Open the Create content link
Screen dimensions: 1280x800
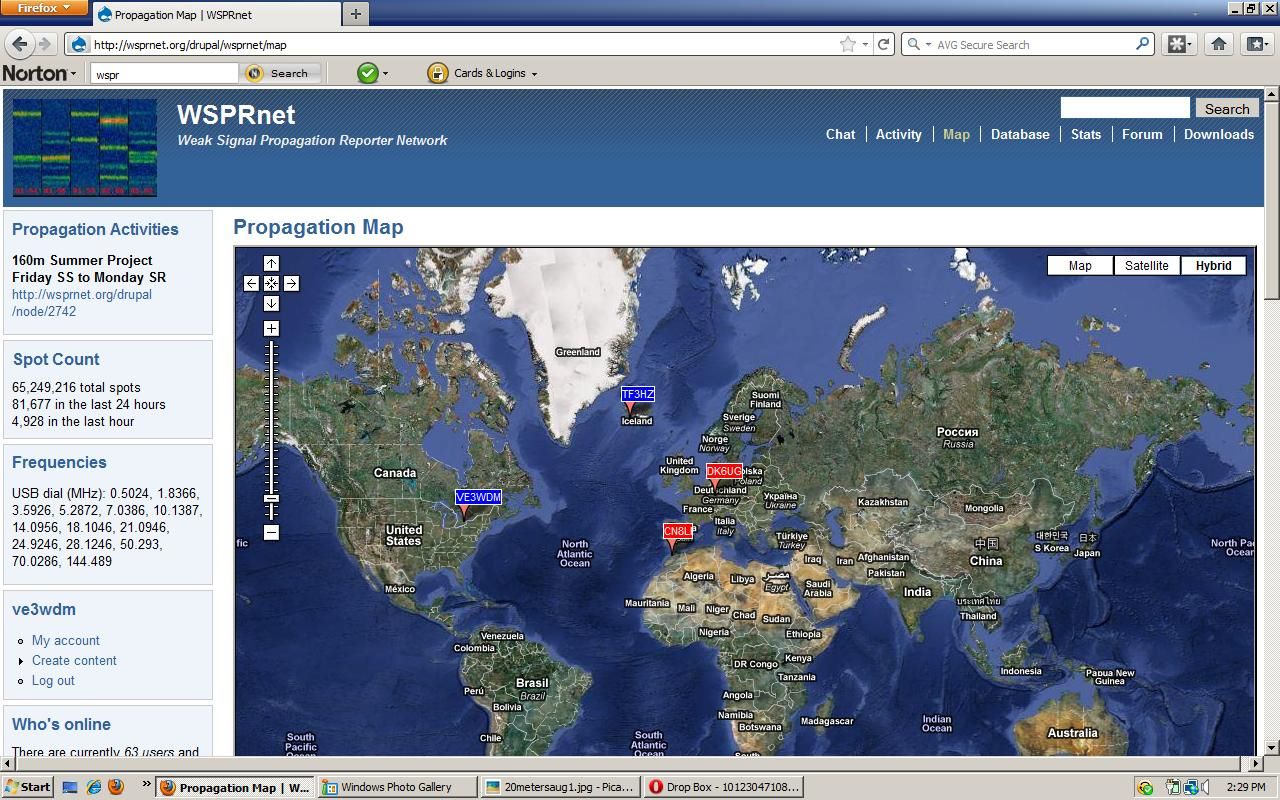click(x=74, y=660)
